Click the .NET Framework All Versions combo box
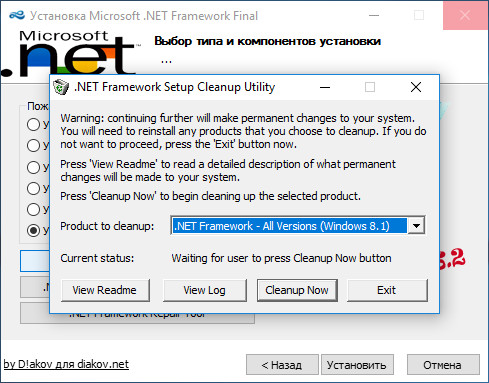 (x=298, y=226)
